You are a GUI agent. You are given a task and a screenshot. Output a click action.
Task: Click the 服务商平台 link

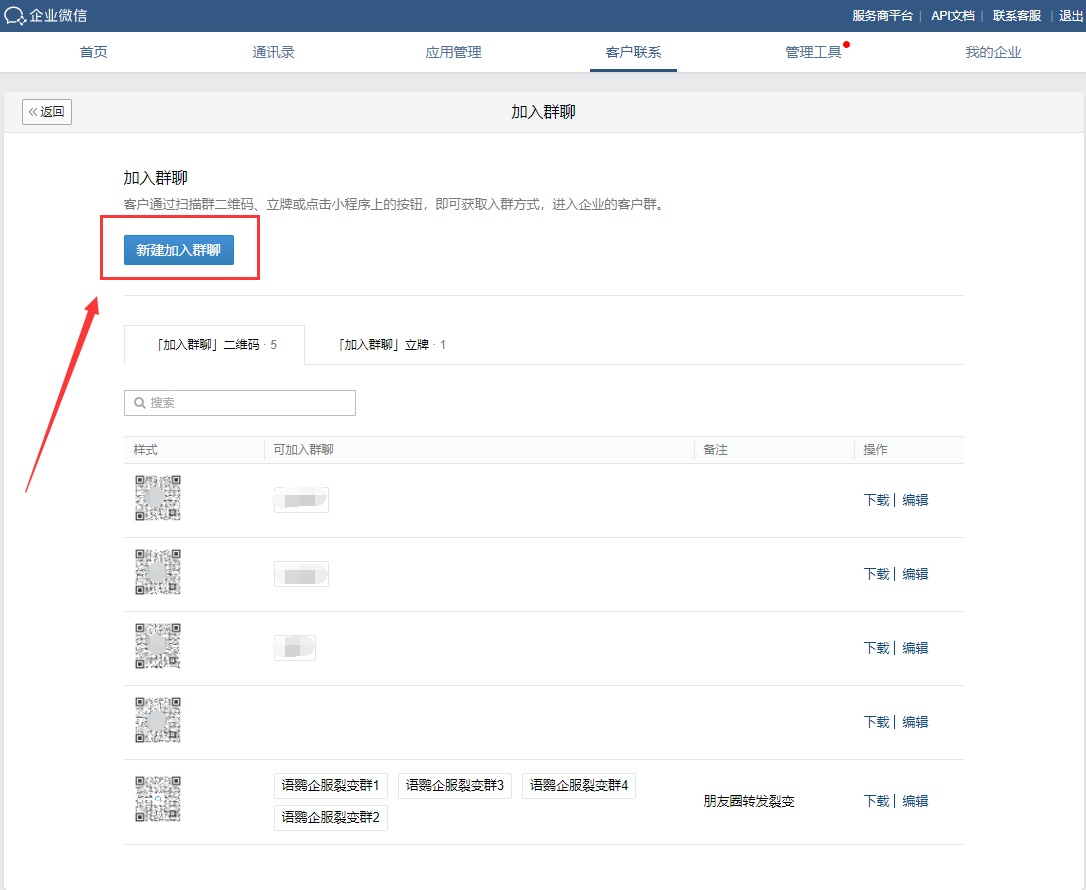coord(882,16)
